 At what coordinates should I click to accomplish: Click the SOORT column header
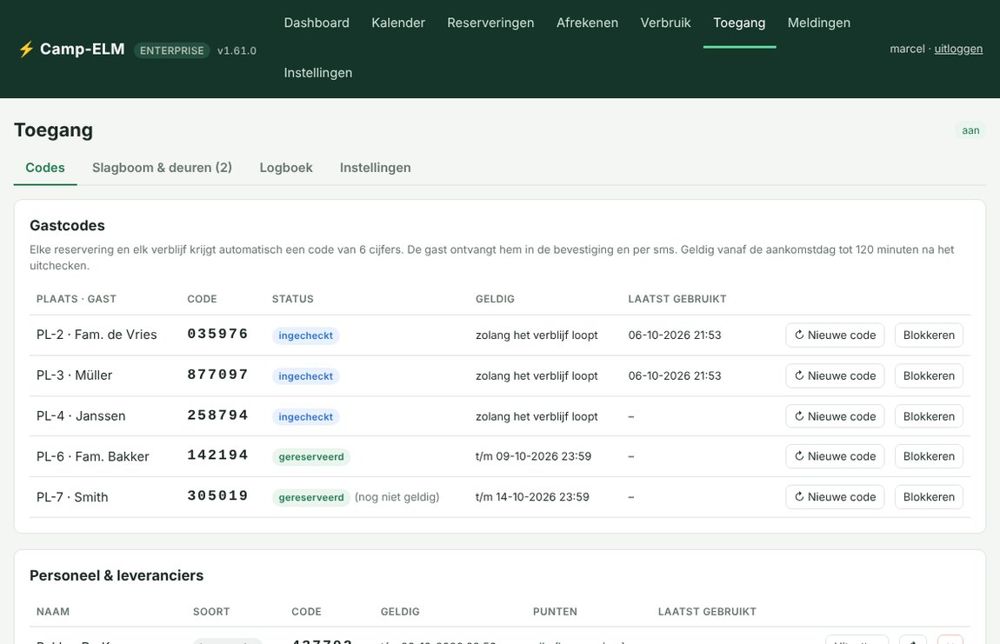pos(211,611)
